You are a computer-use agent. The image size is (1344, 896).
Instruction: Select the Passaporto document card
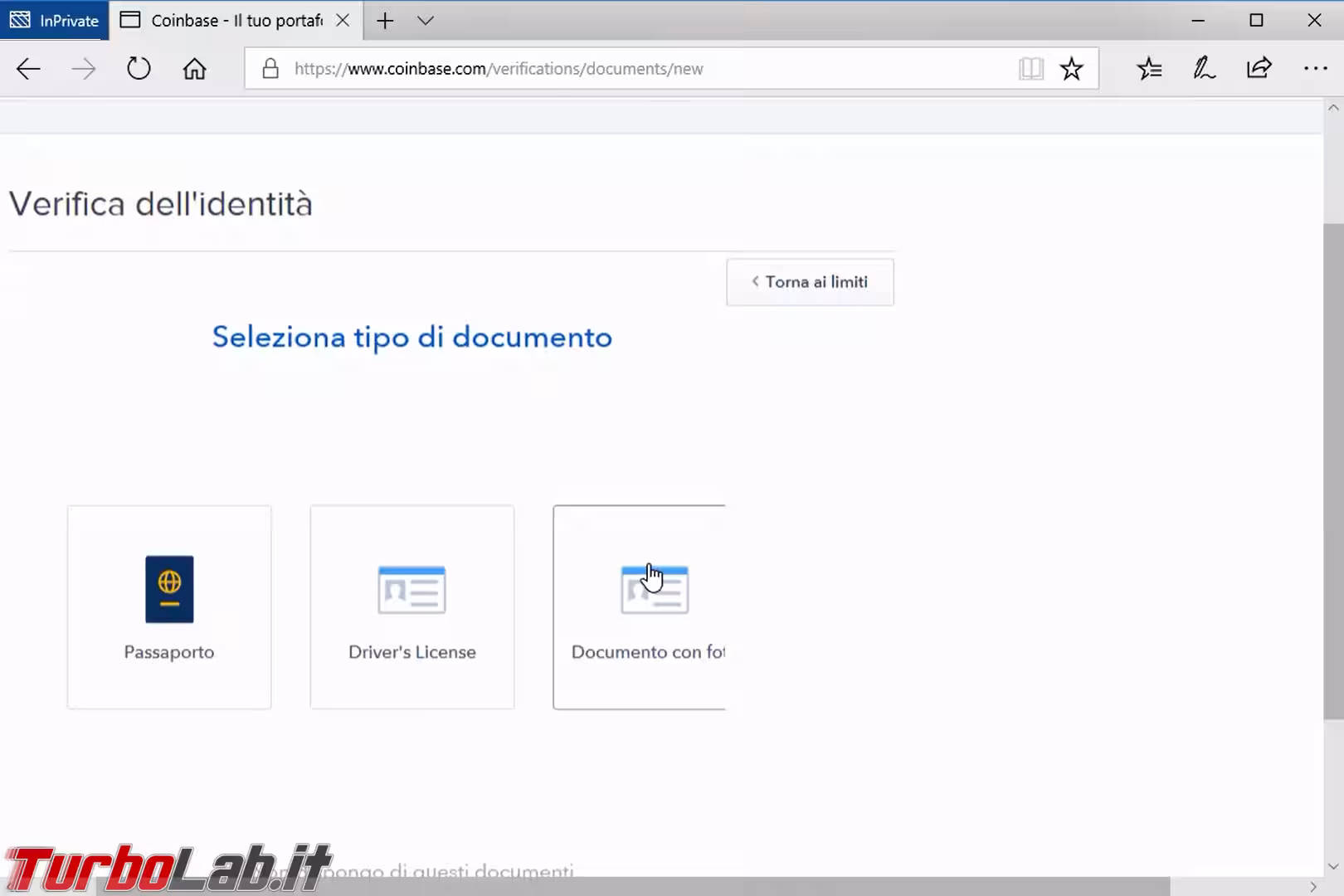pyautogui.click(x=169, y=607)
